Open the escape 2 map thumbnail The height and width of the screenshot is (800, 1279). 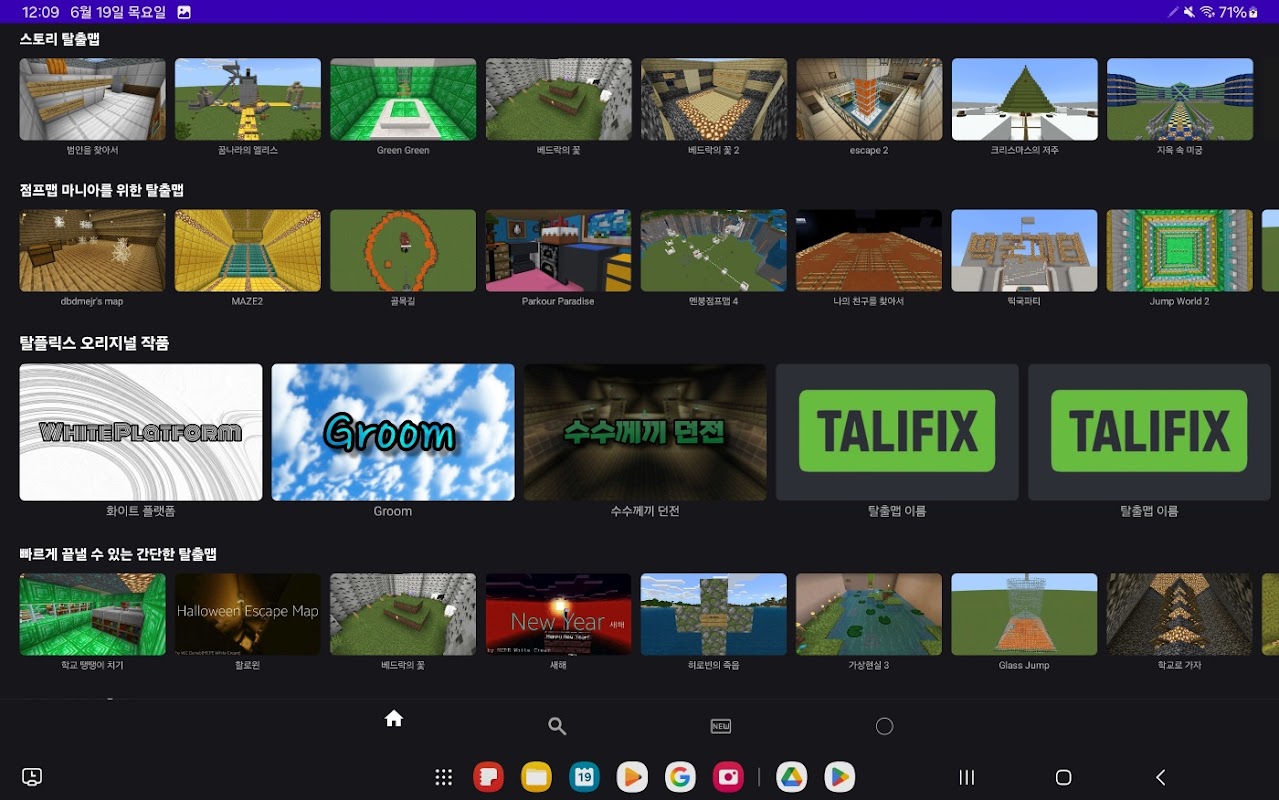[x=869, y=99]
